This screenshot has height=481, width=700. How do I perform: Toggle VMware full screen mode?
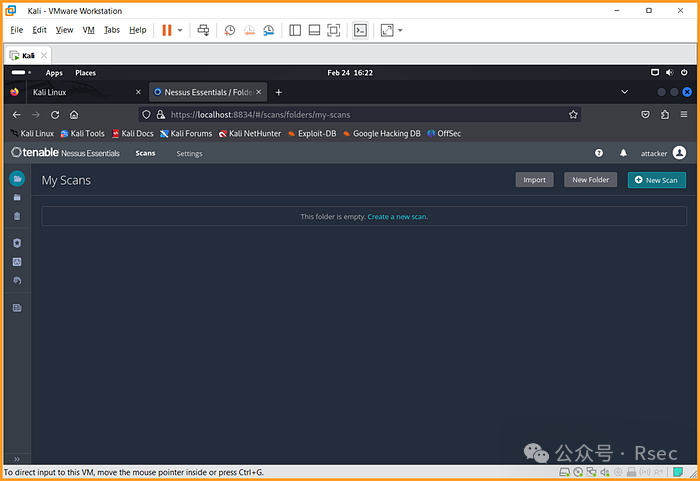pos(334,30)
